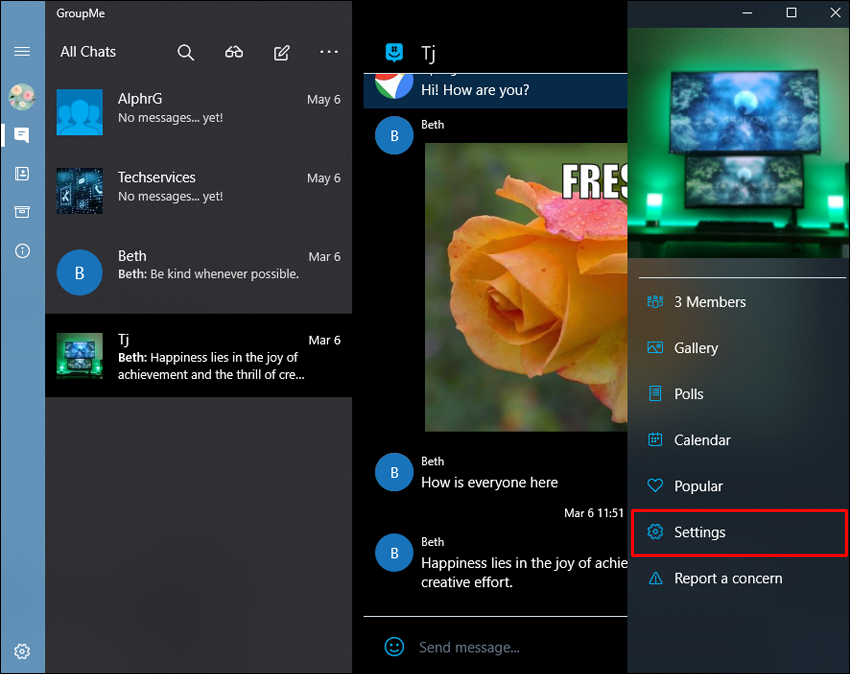The height and width of the screenshot is (674, 850).
Task: Minimize the GroupMe window
Action: [x=748, y=12]
